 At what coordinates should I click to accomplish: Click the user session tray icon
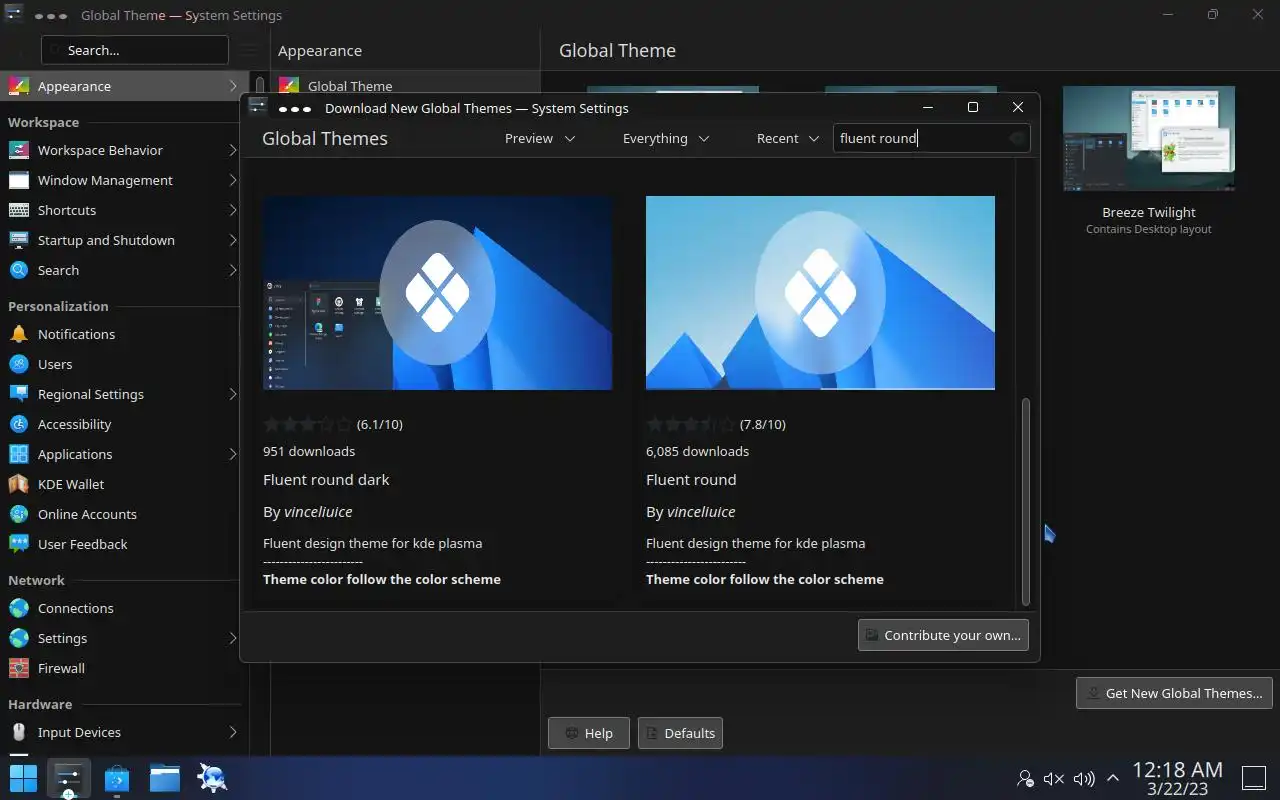[1025, 778]
